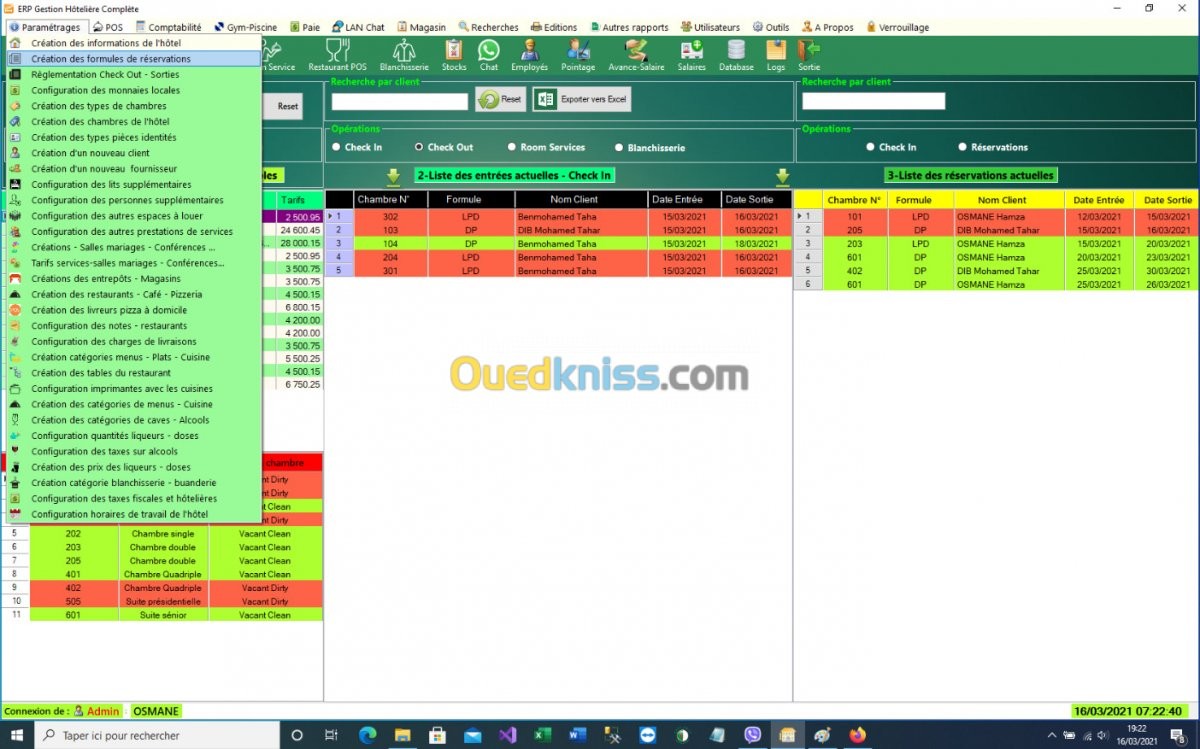Open the Database toolbar icon
1200x749 pixels.
pos(736,55)
